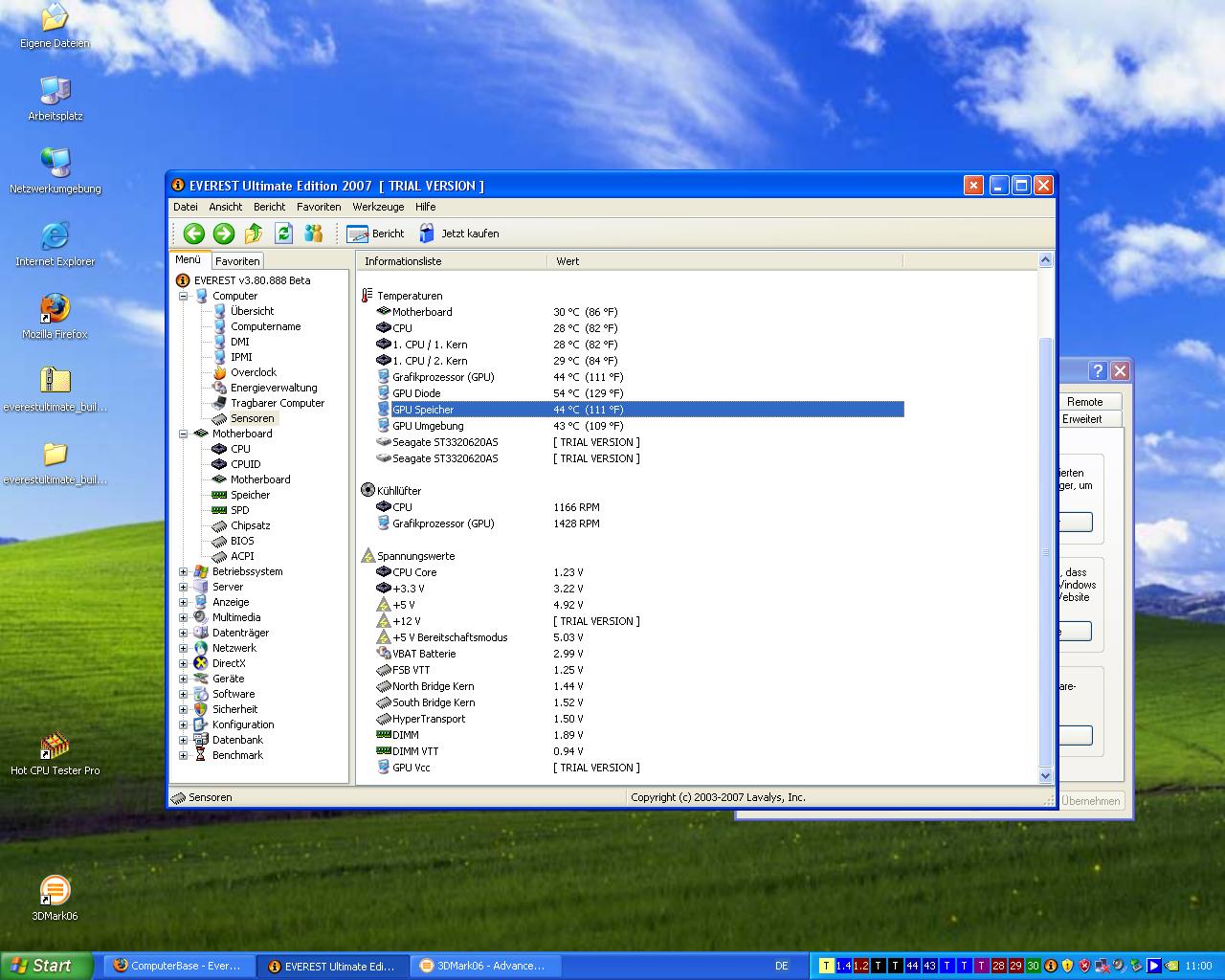Select the GPU Diode temperature row
The height and width of the screenshot is (980, 1225).
coord(632,393)
